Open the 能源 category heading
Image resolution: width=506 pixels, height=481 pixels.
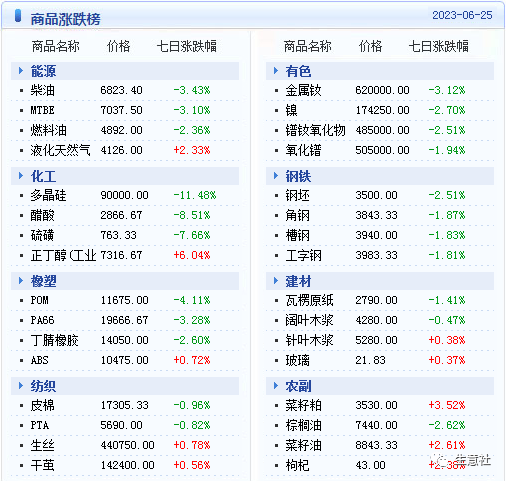pos(43,71)
